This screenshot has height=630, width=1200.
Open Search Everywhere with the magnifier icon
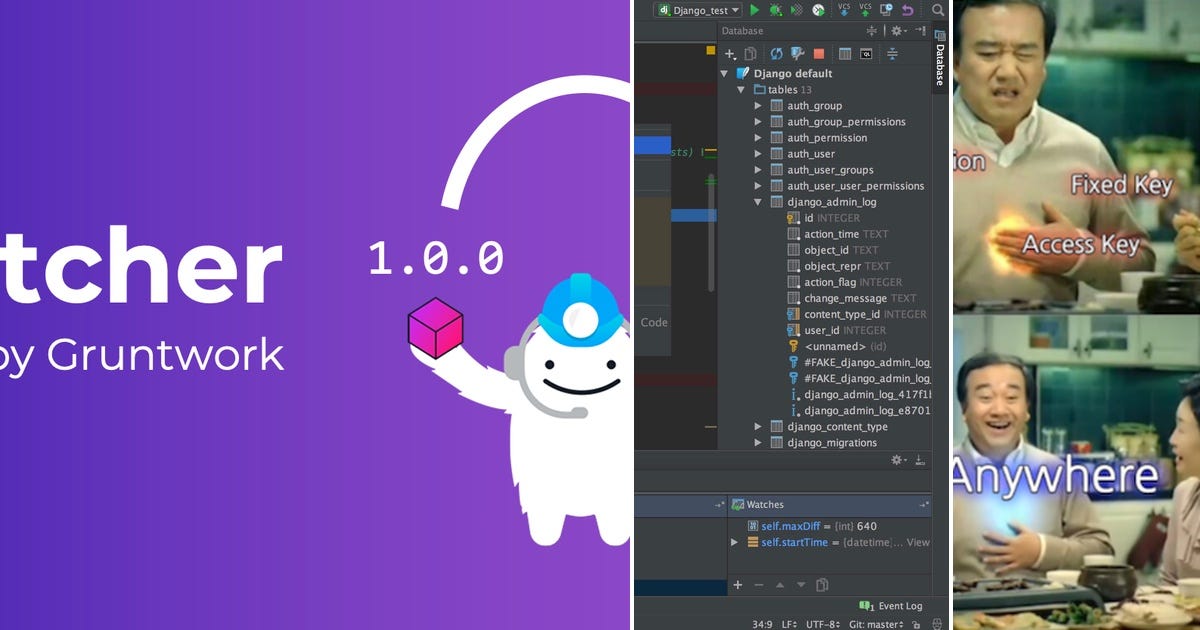tap(939, 10)
